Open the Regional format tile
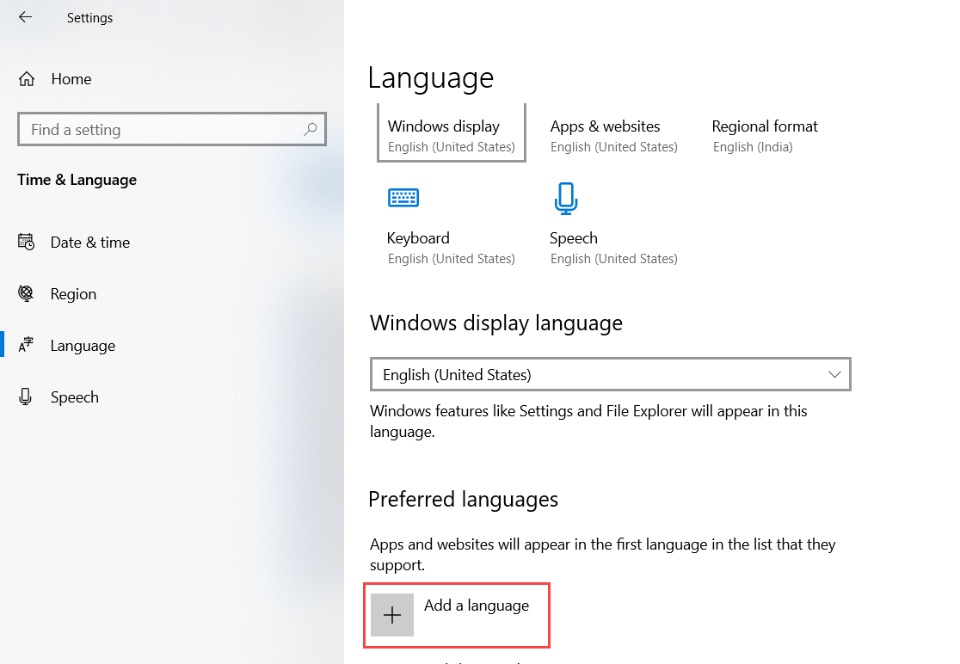 (764, 135)
